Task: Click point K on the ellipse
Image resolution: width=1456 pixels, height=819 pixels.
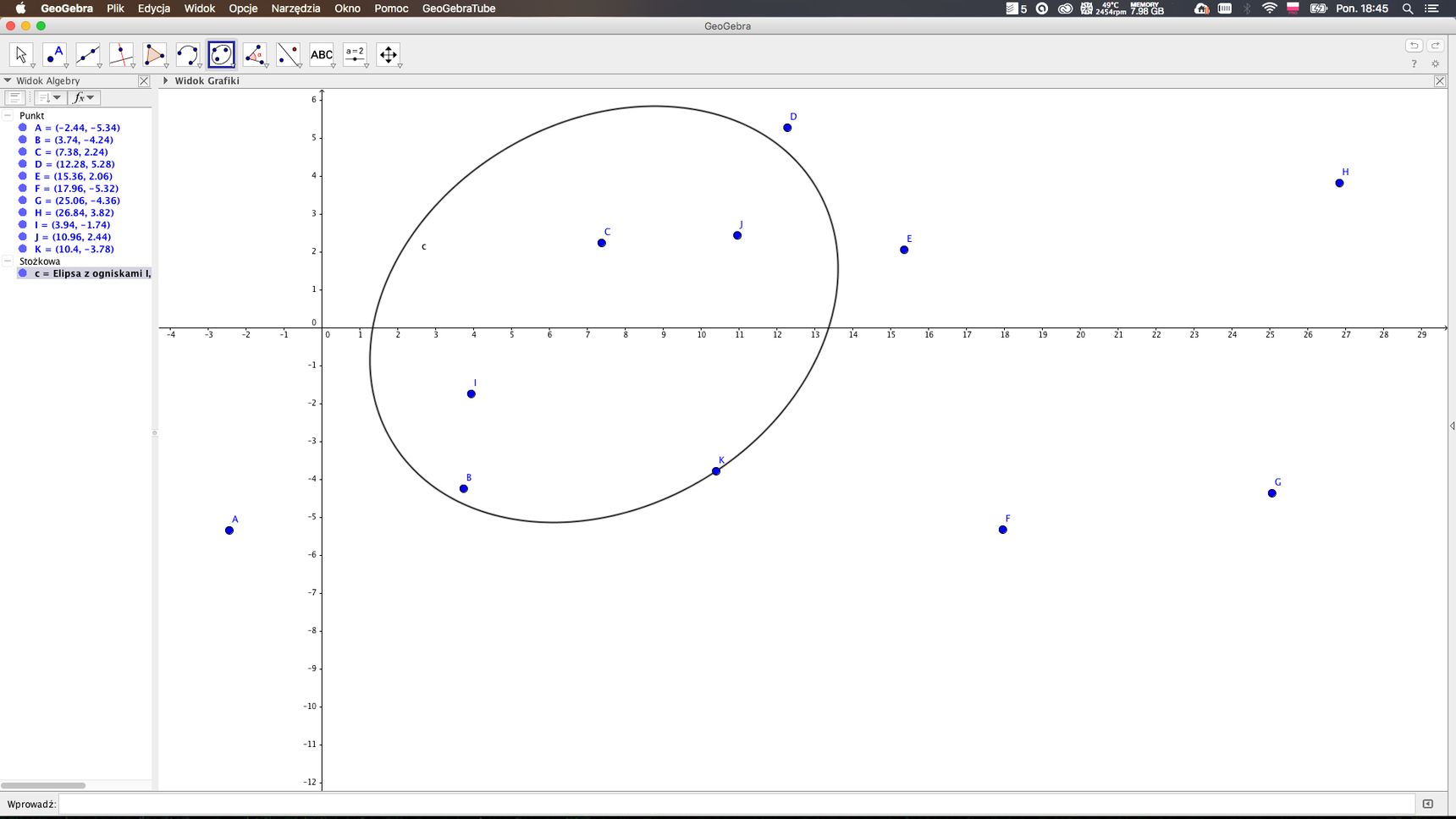Action: [716, 471]
